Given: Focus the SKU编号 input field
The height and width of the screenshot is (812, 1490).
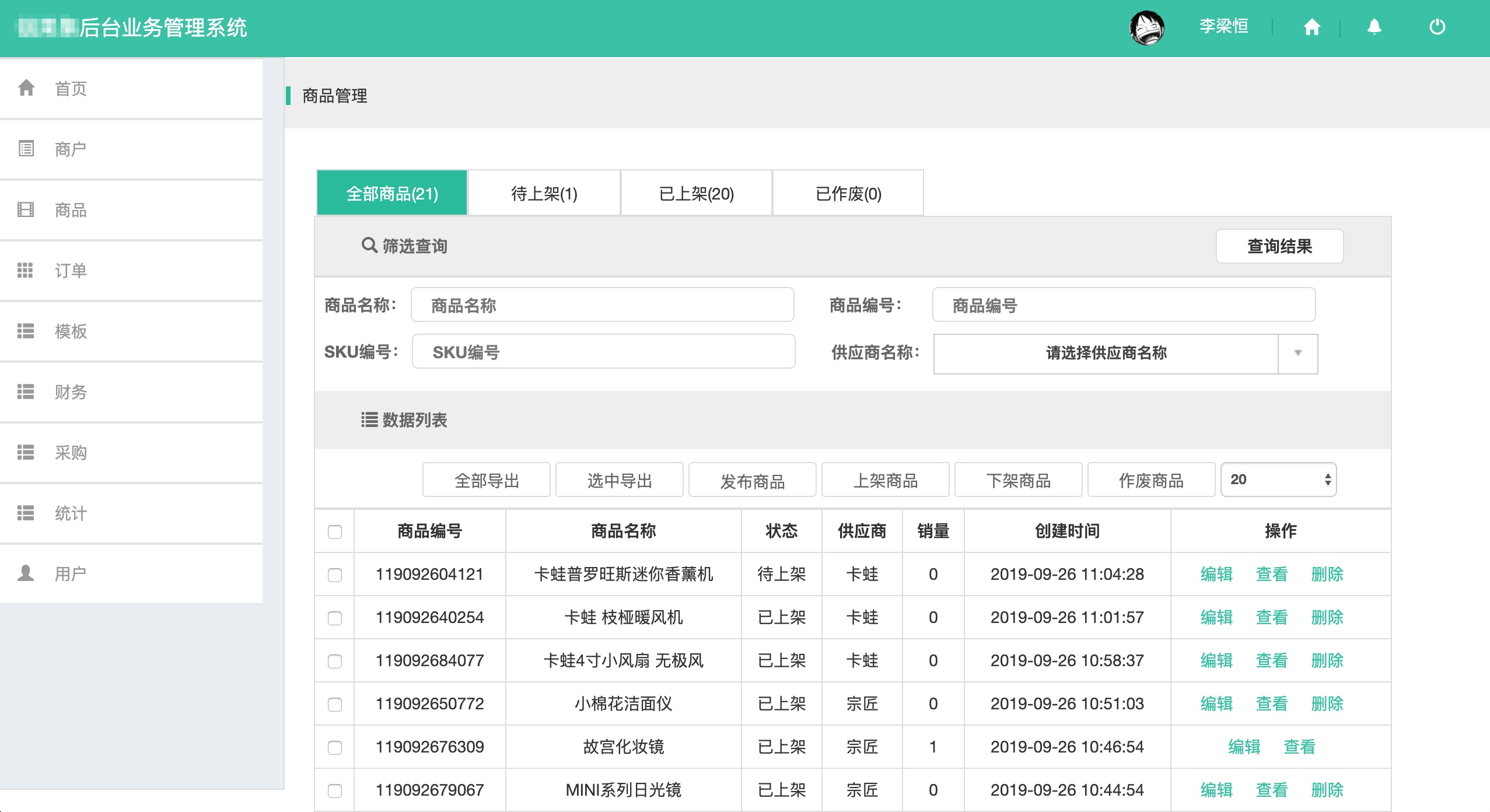Looking at the screenshot, I should 604,352.
